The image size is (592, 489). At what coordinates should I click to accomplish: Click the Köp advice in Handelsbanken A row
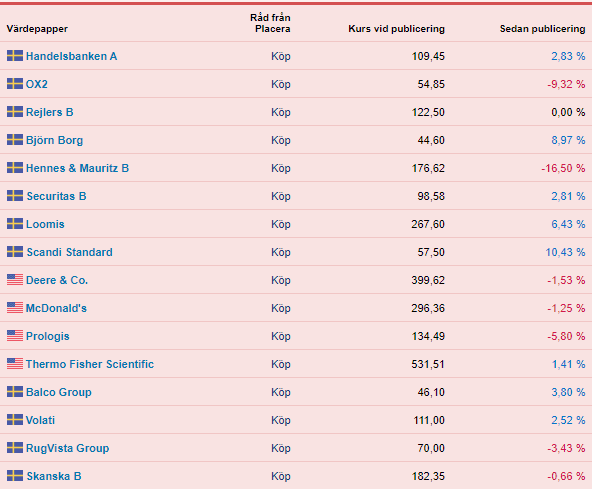(281, 56)
